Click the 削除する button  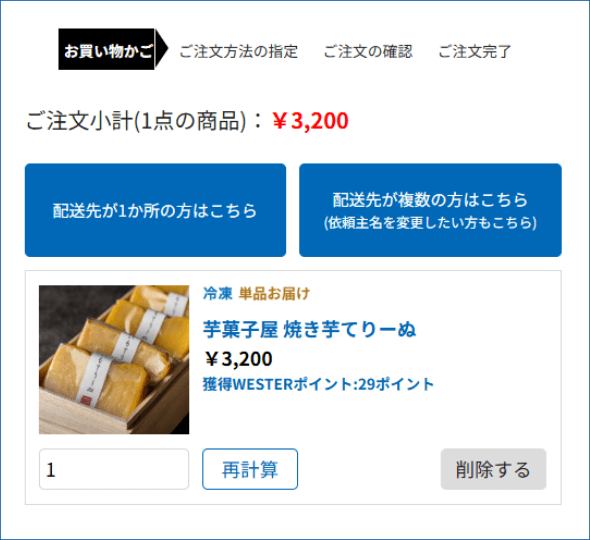point(493,469)
